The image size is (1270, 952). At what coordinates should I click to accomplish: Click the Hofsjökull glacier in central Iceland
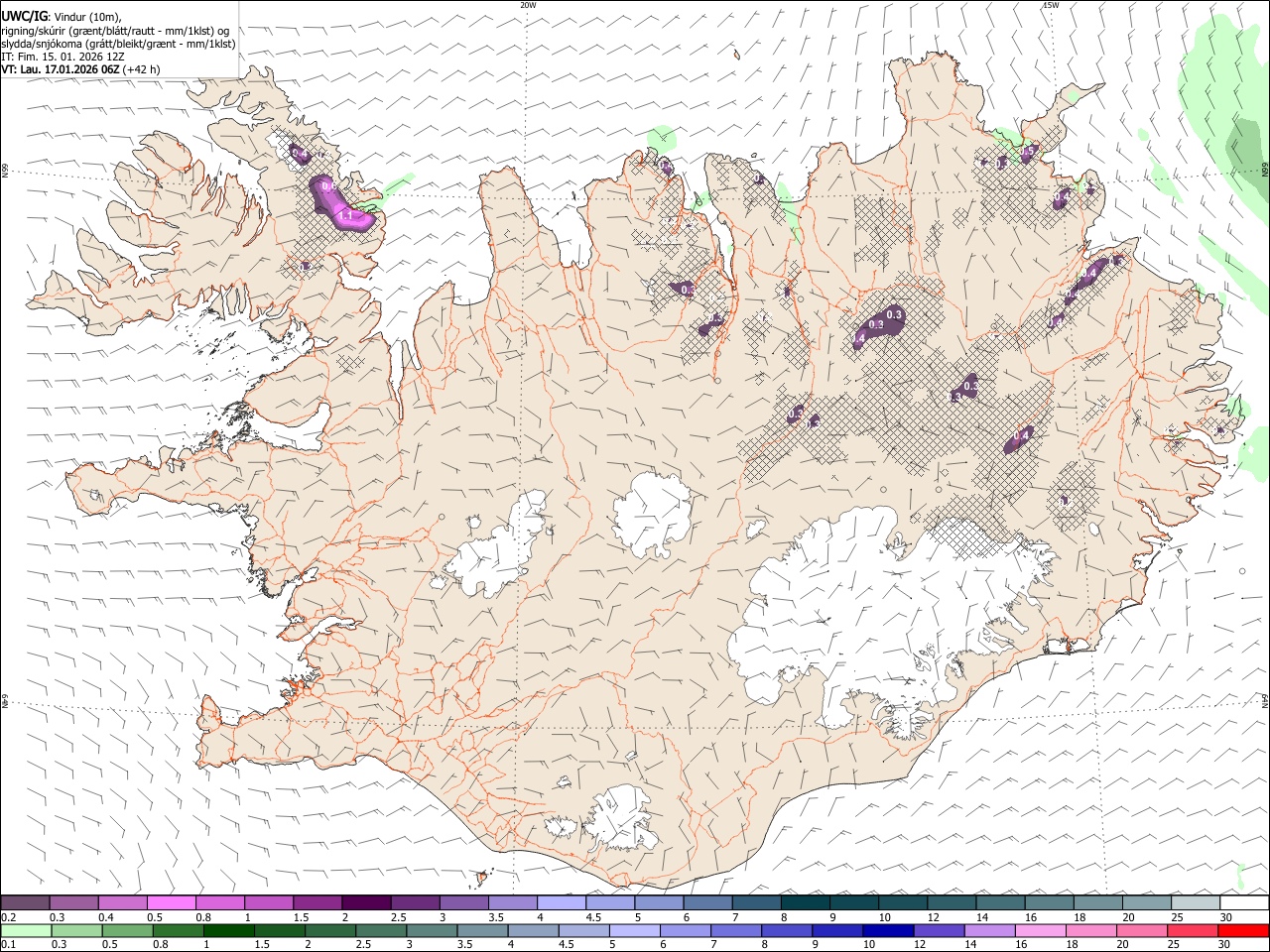[652, 513]
